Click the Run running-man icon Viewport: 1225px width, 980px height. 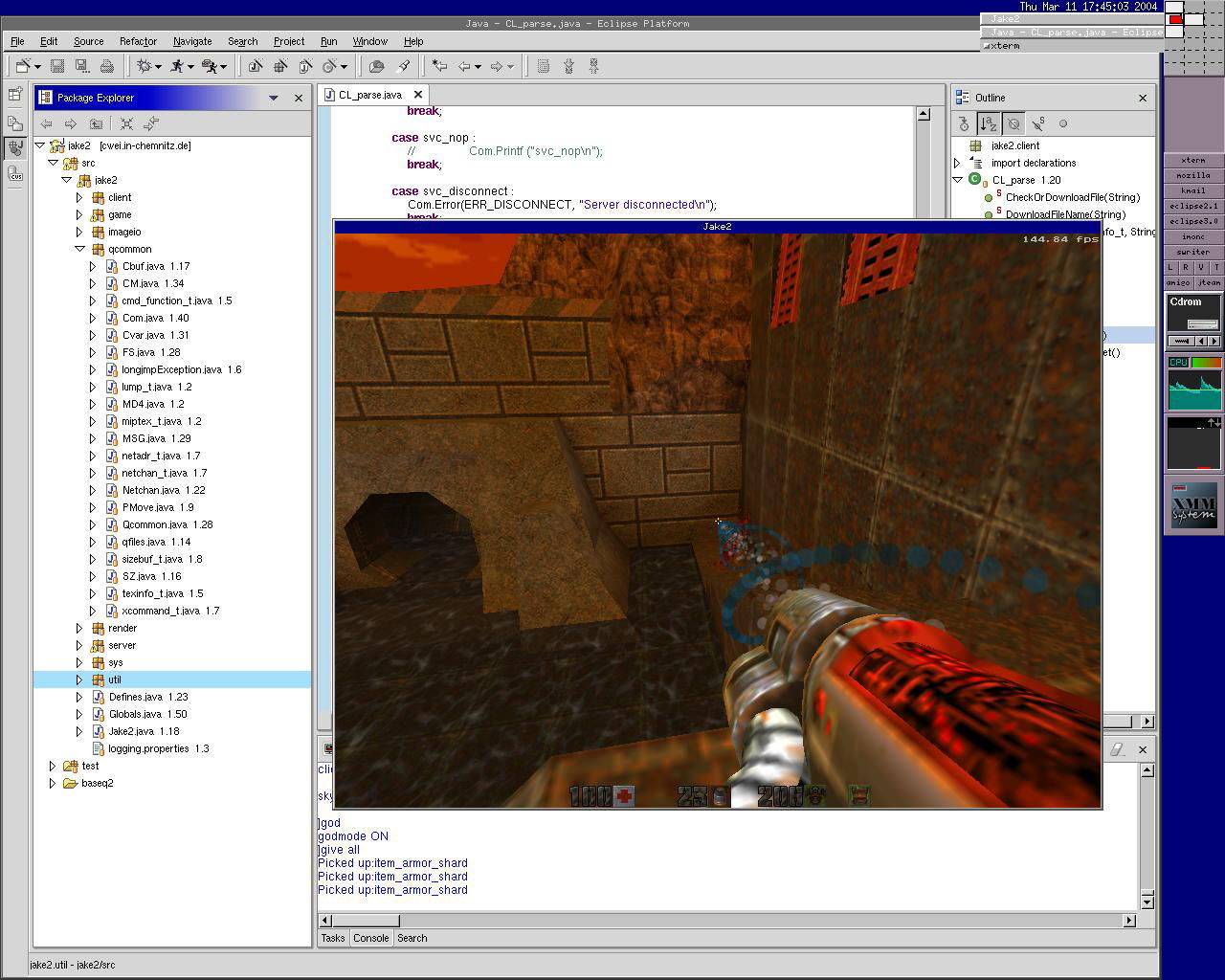[x=177, y=66]
